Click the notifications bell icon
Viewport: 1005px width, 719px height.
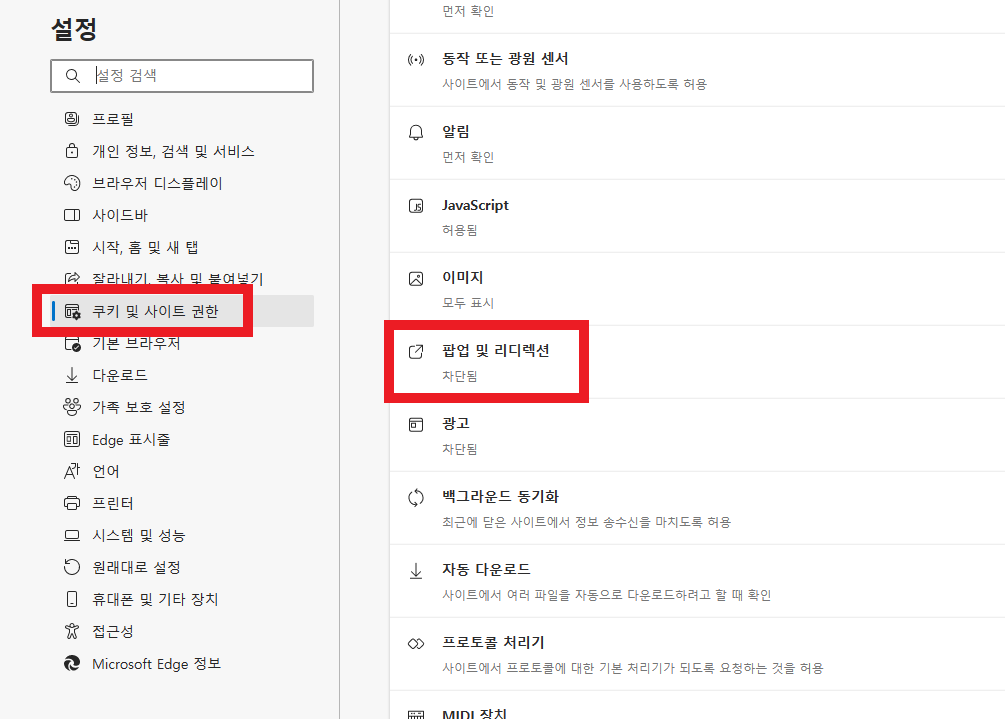(415, 131)
